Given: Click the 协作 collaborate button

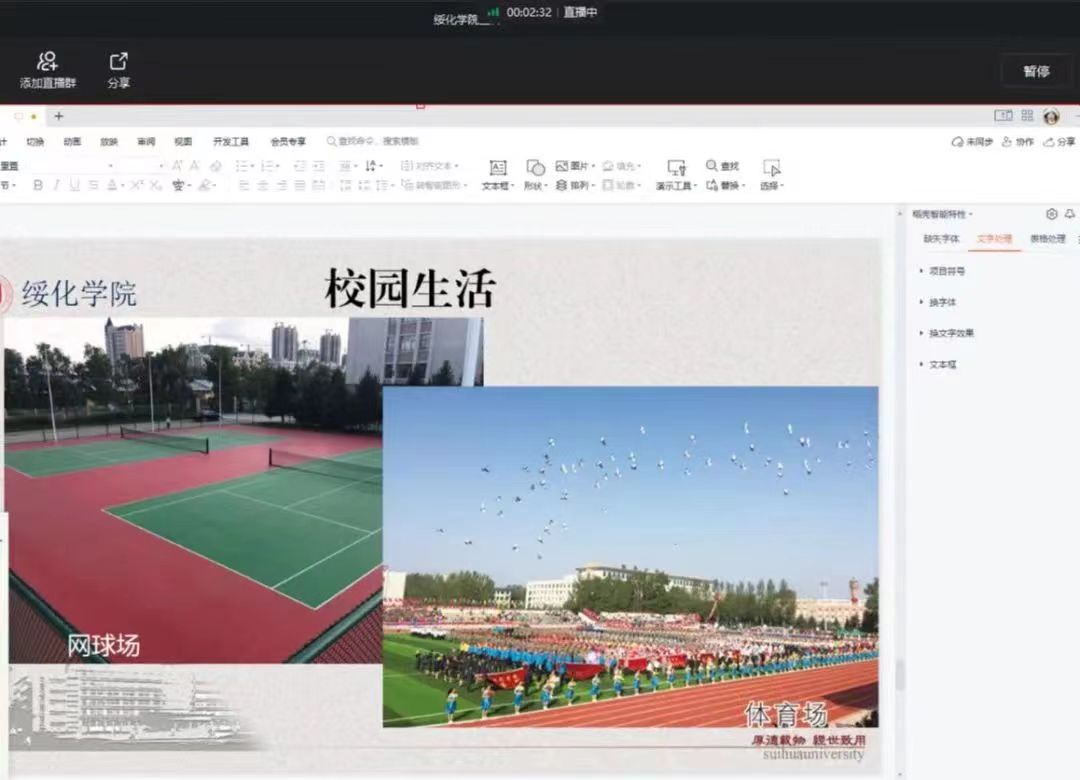Looking at the screenshot, I should (1019, 142).
